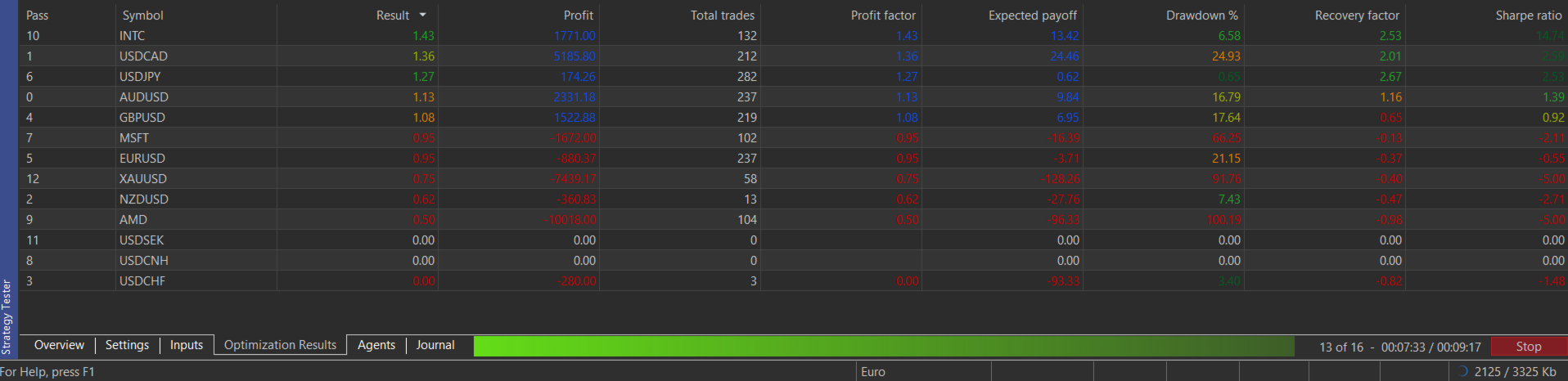Image resolution: width=1568 pixels, height=381 pixels.
Task: Open the Inputs tab
Action: (x=187, y=345)
